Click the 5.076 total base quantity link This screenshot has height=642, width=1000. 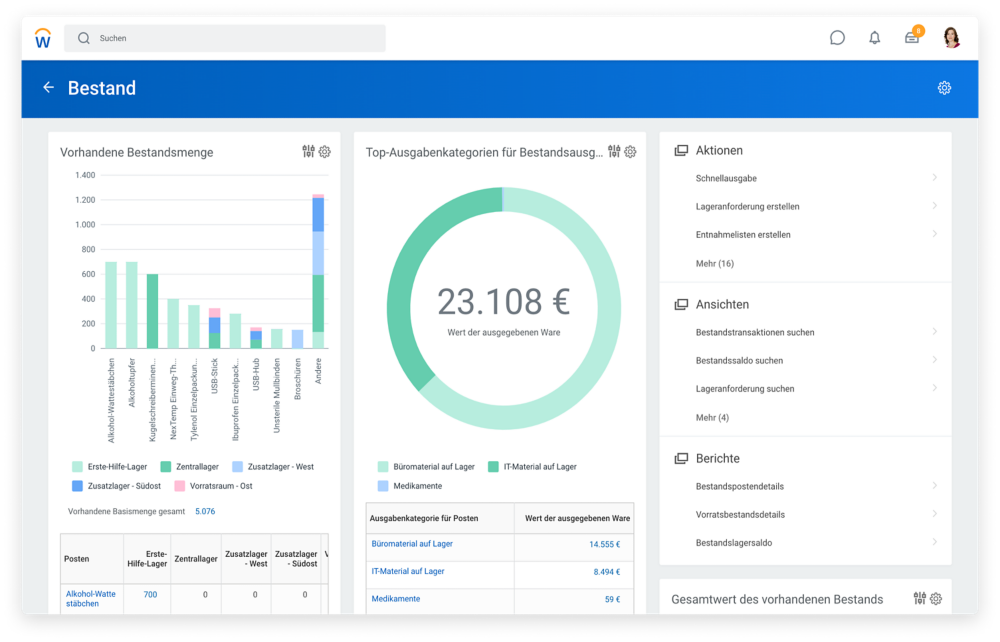coord(205,511)
